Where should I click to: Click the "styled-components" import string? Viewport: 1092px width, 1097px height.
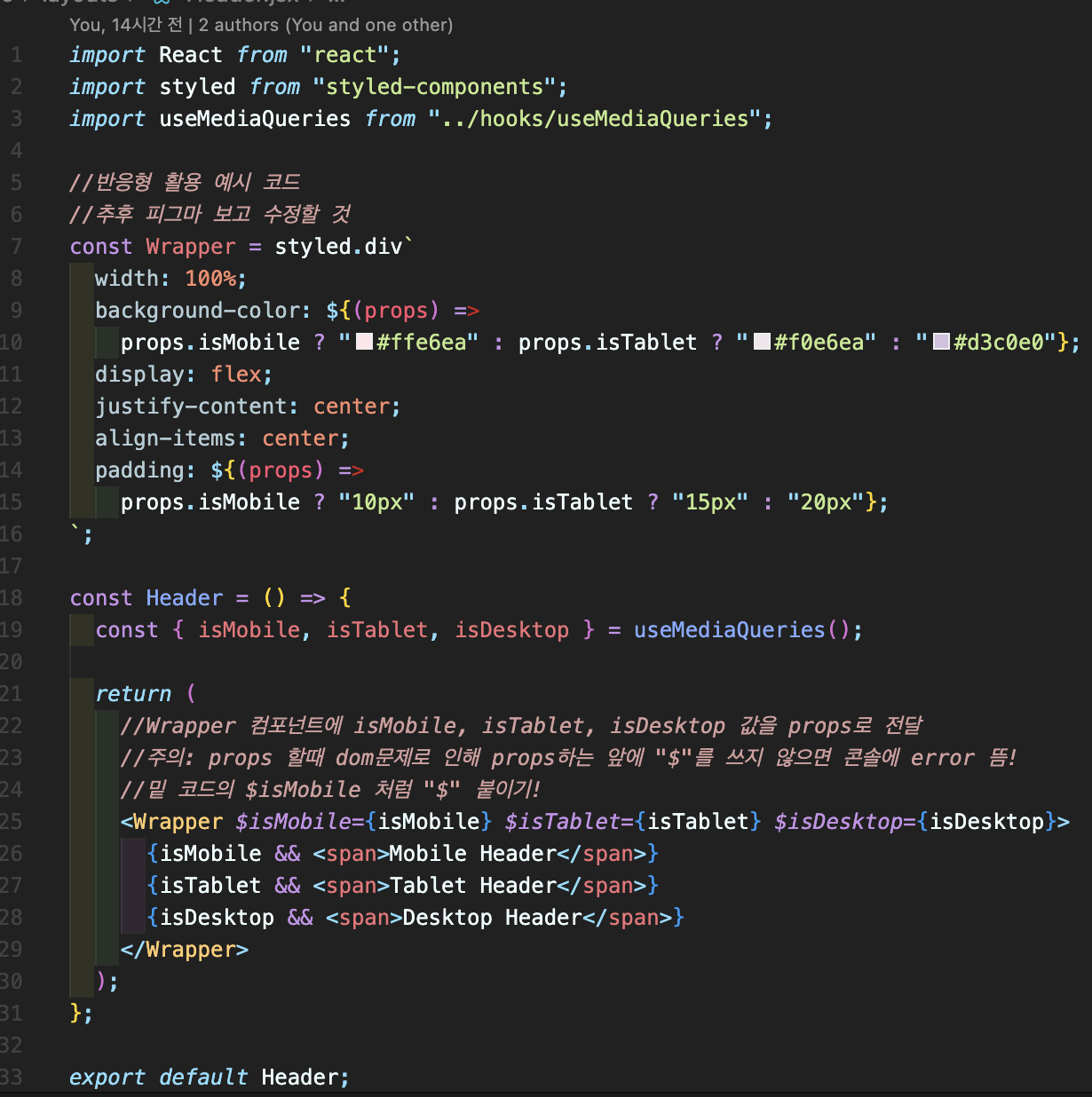[x=434, y=87]
